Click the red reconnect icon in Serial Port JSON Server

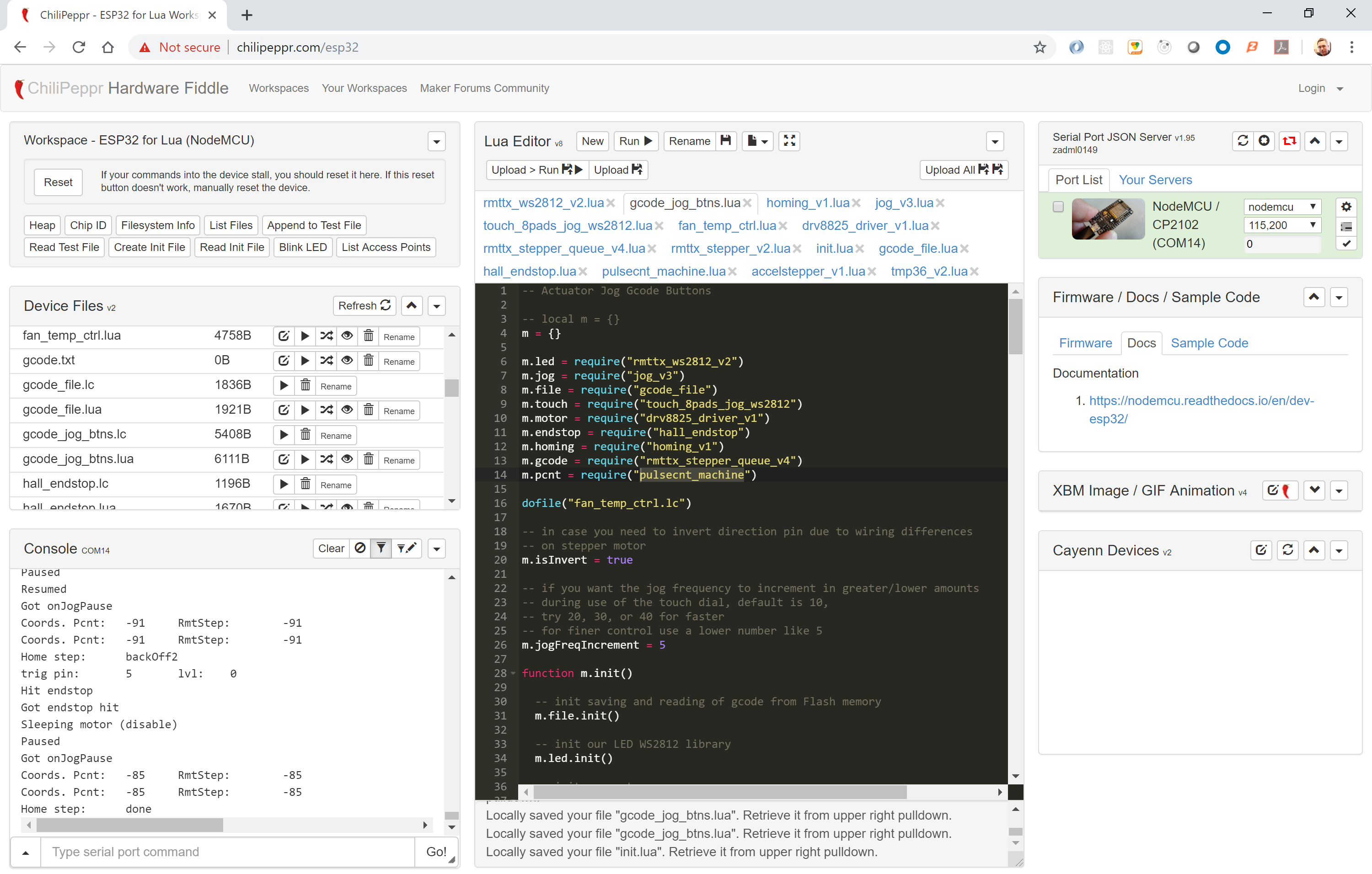click(x=1289, y=141)
